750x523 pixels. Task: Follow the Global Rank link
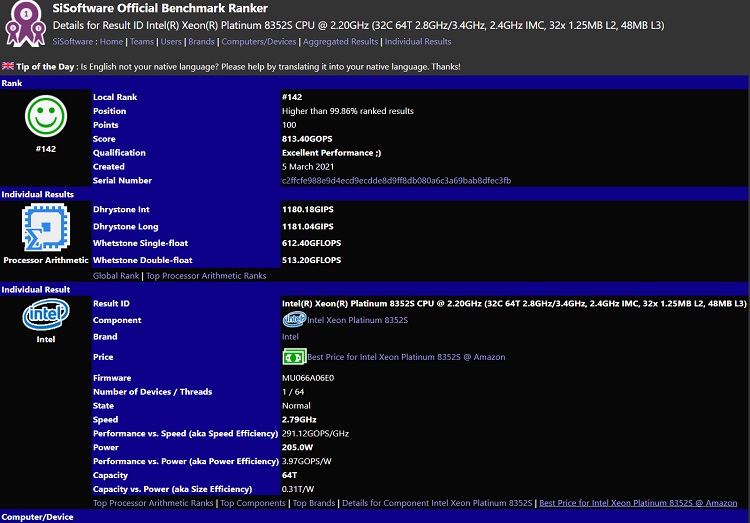click(116, 276)
